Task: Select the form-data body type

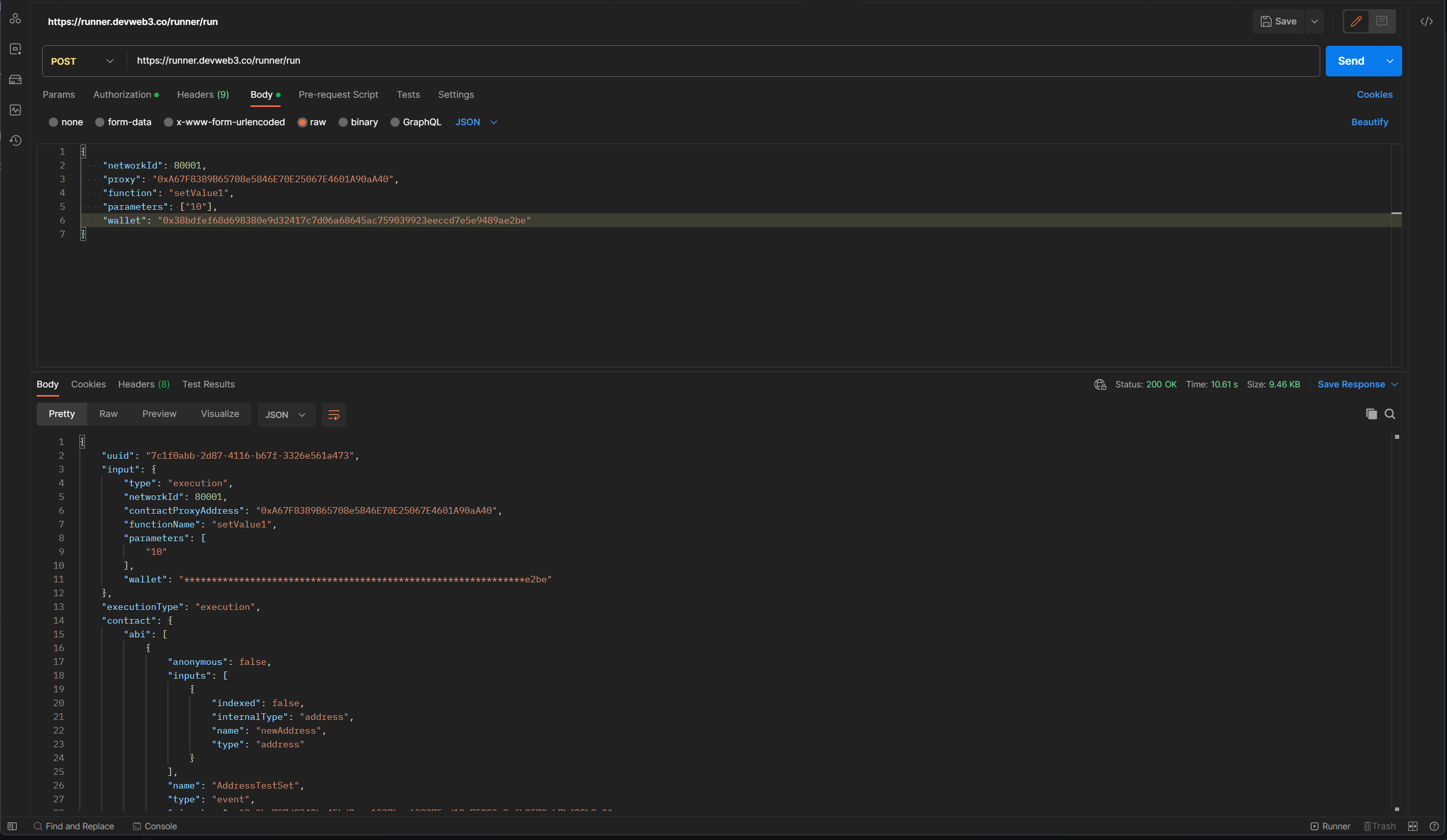Action: pos(123,122)
